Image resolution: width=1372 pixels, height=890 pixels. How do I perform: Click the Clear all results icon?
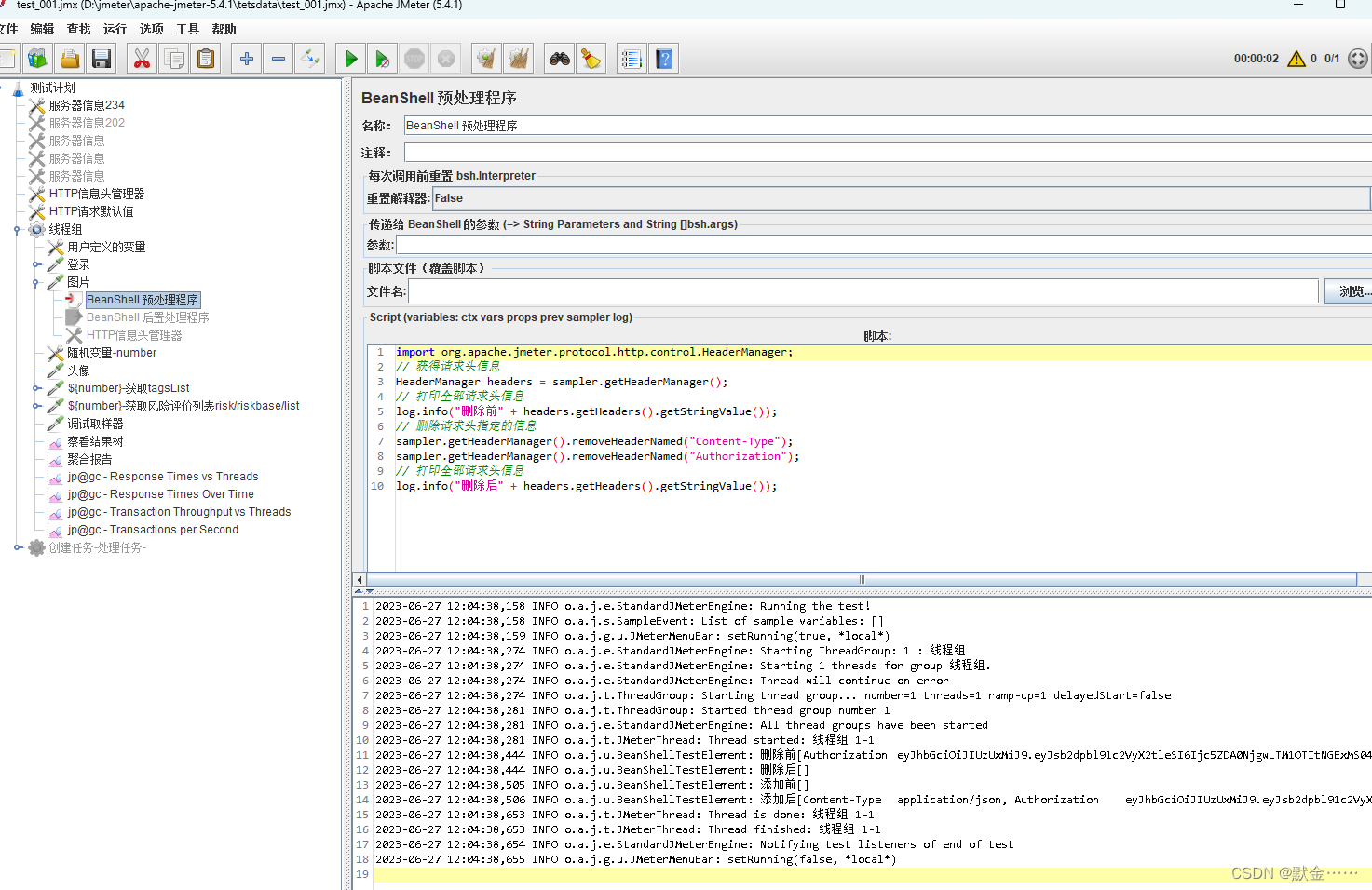point(518,59)
